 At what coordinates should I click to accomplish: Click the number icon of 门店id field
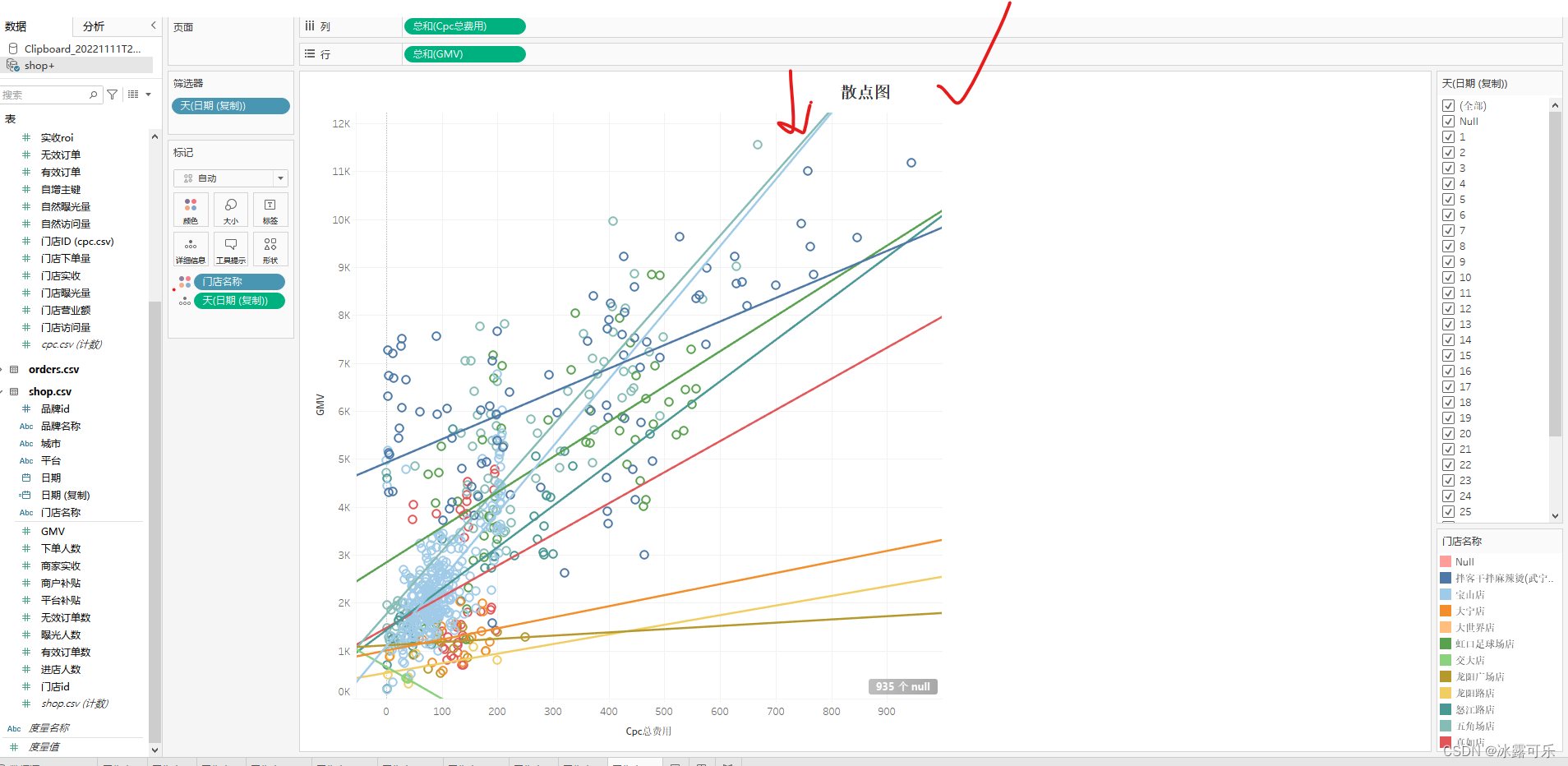[x=26, y=687]
